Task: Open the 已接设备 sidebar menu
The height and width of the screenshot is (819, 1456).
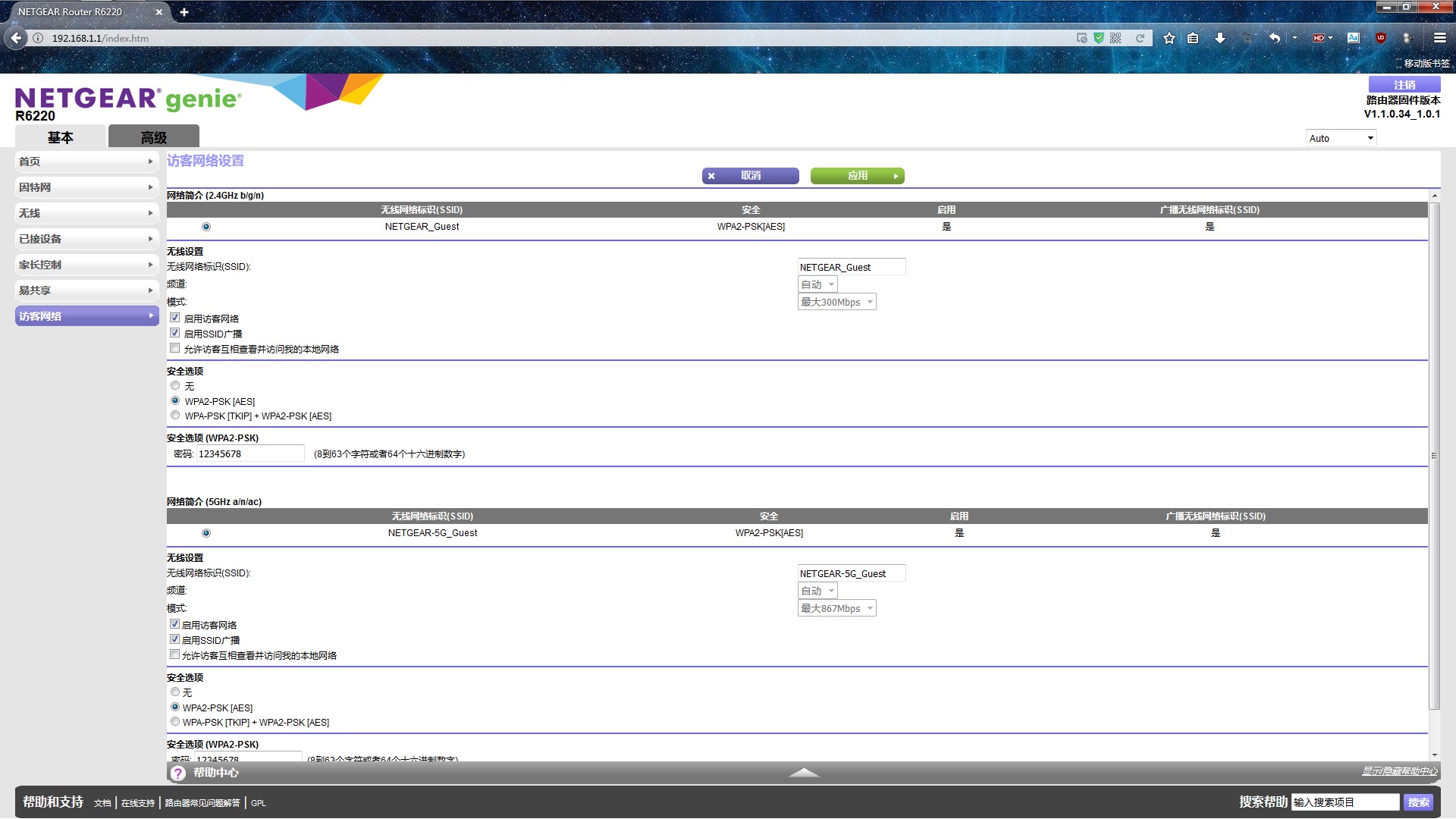Action: (86, 239)
